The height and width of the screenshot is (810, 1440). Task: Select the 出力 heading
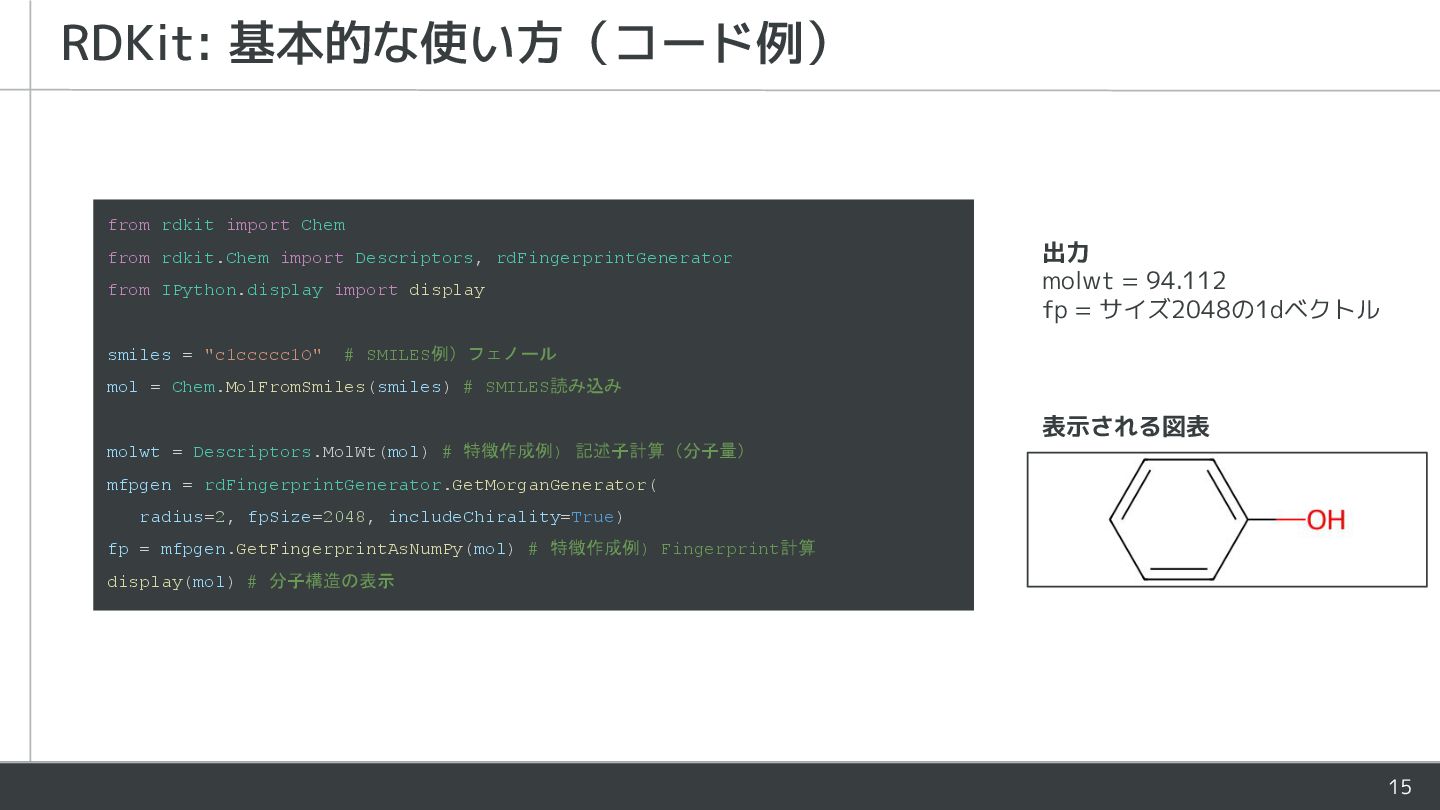coord(1065,252)
